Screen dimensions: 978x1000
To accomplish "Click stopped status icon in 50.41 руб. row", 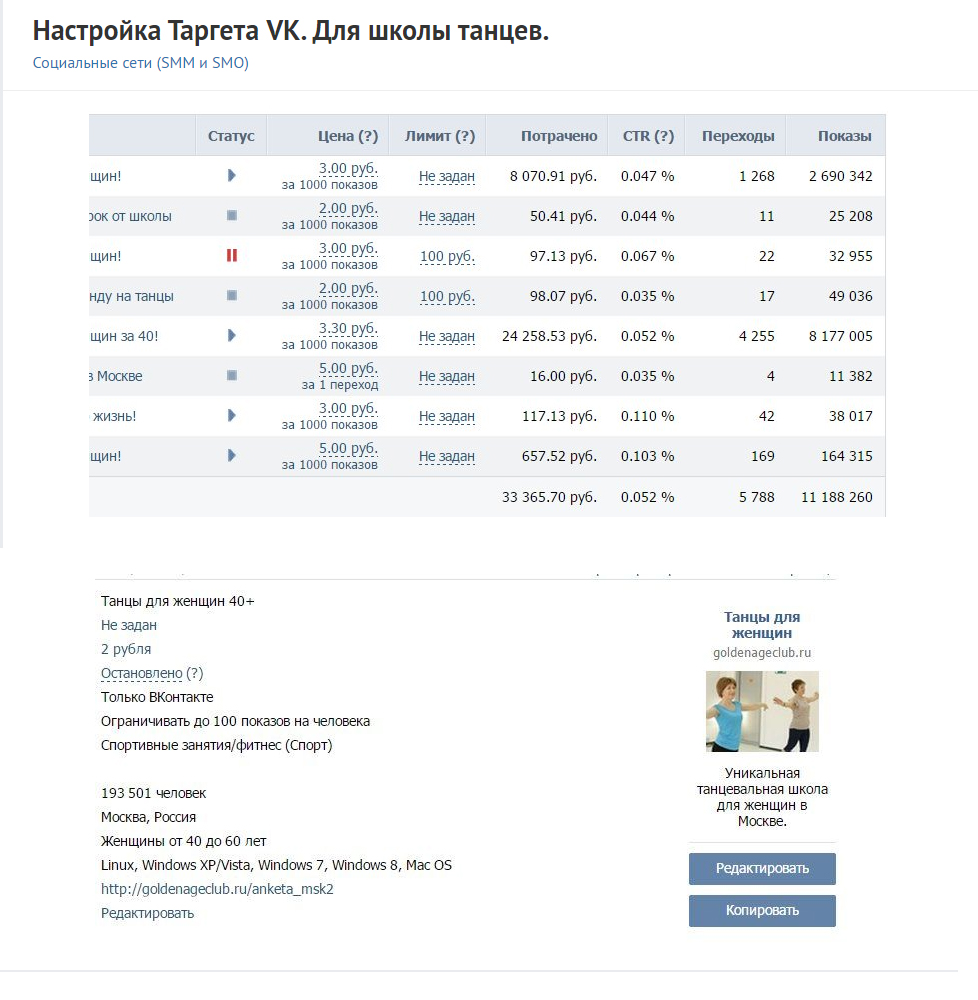I will 232,216.
